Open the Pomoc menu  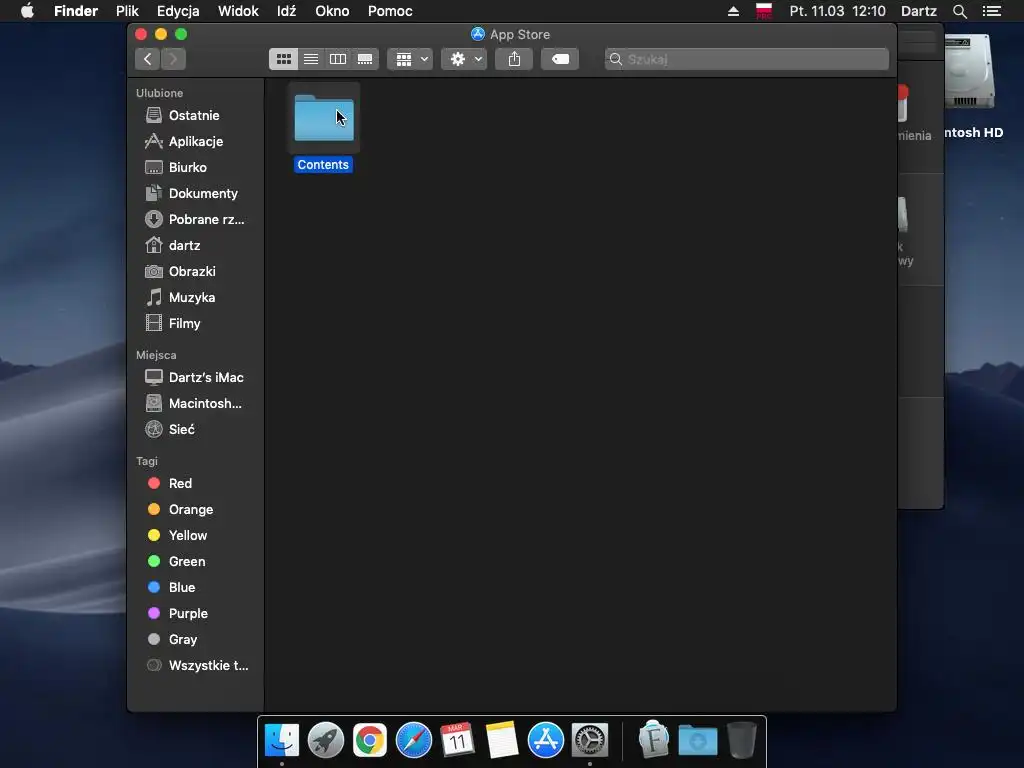pyautogui.click(x=390, y=11)
